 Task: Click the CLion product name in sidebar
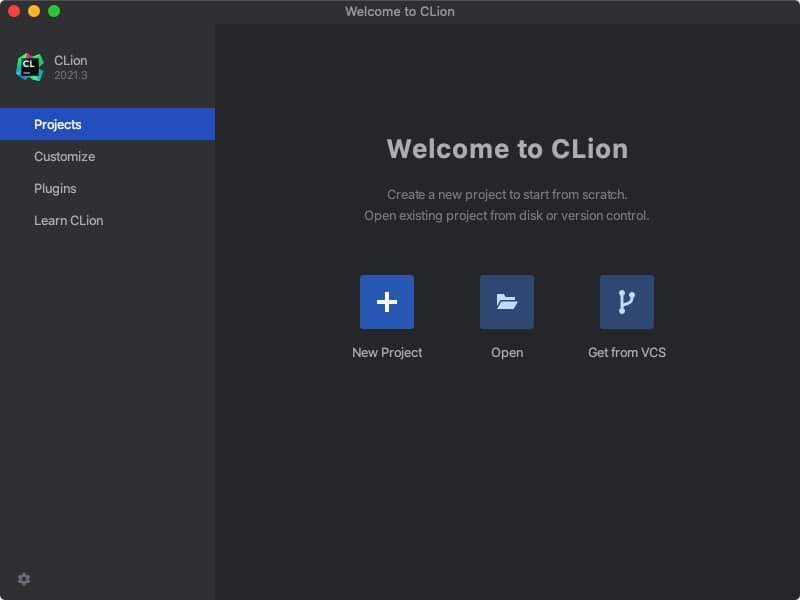(70, 61)
